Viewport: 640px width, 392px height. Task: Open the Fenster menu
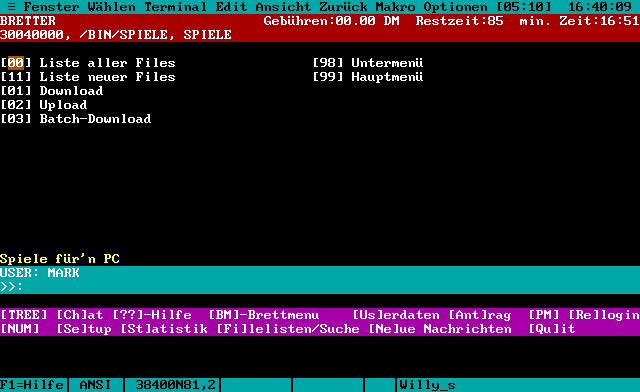(x=51, y=7)
